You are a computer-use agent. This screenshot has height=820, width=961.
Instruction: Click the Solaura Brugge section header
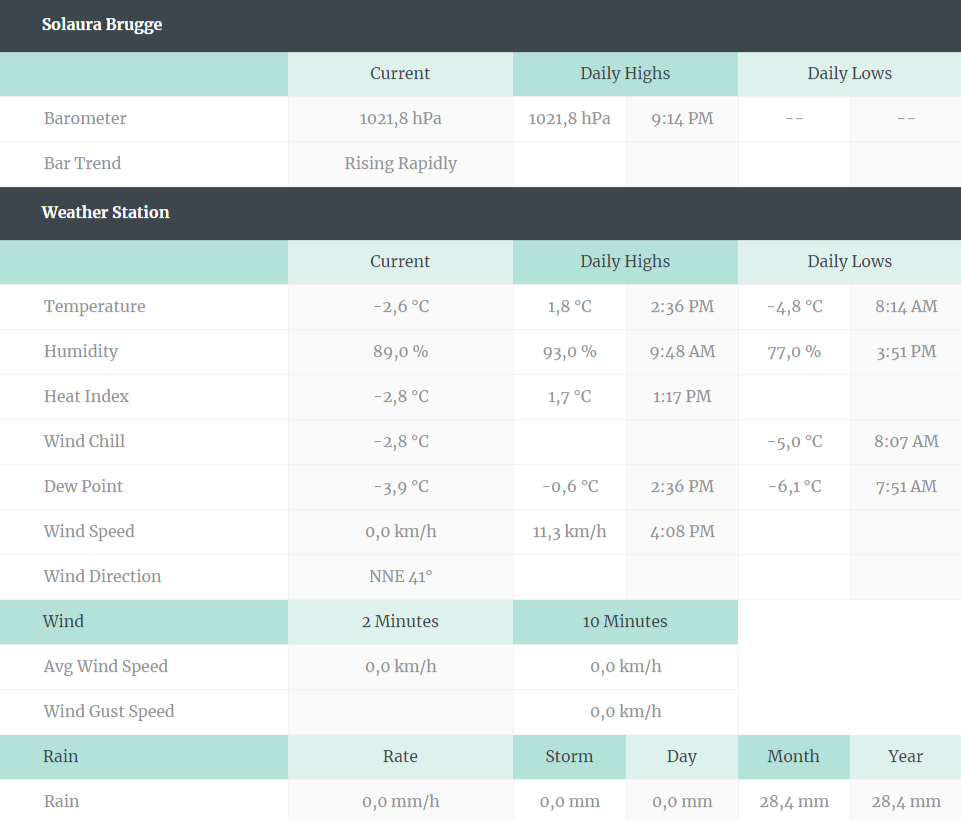[x=102, y=25]
